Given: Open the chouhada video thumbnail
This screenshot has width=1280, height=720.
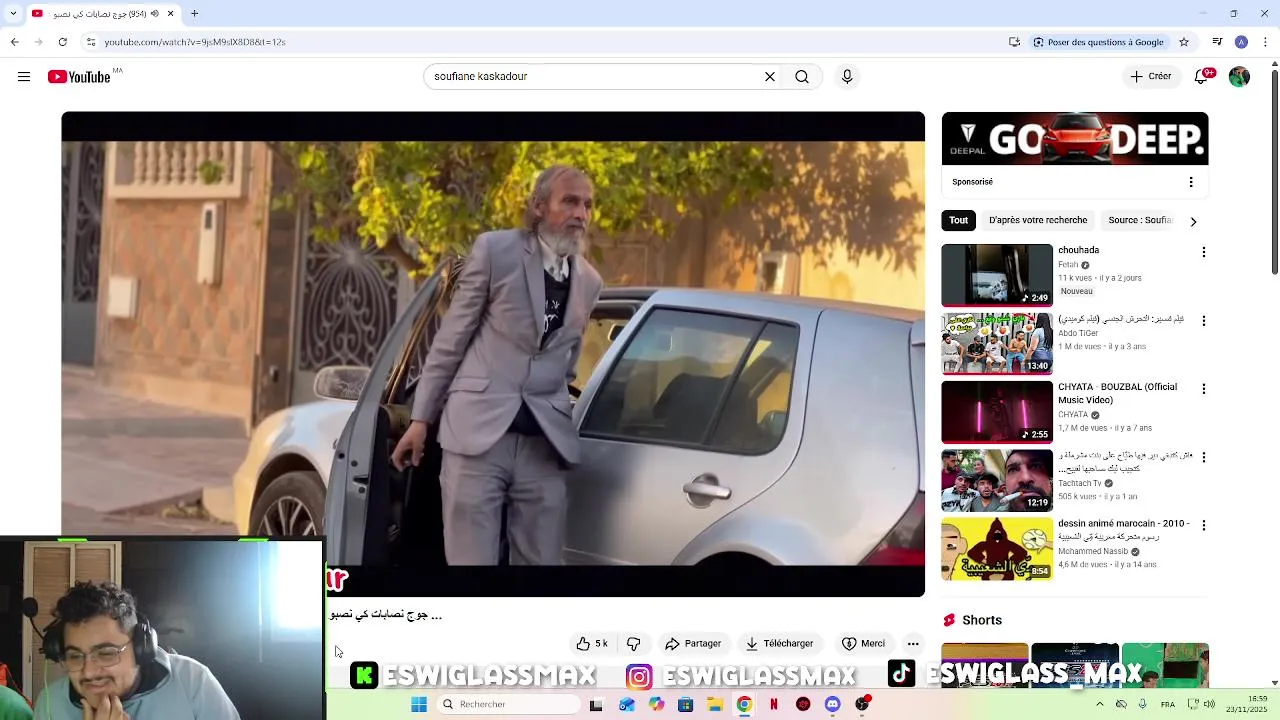Looking at the screenshot, I should [997, 275].
